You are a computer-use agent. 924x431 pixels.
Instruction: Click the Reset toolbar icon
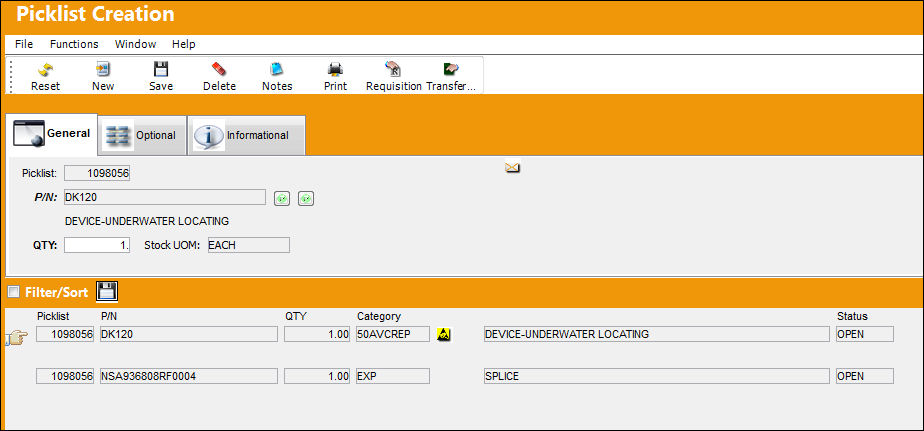[45, 70]
